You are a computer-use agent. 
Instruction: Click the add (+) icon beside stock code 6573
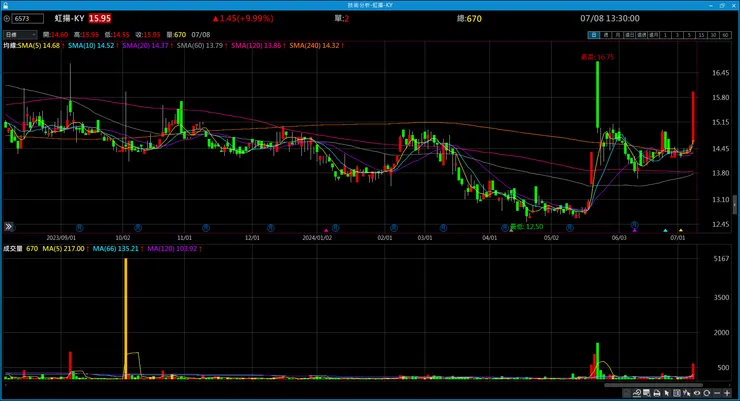pos(7,18)
